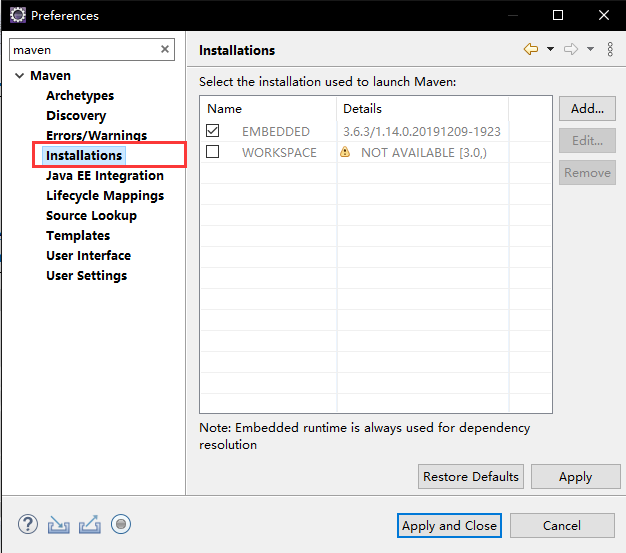
Task: Click the Help question mark icon
Action: click(28, 524)
